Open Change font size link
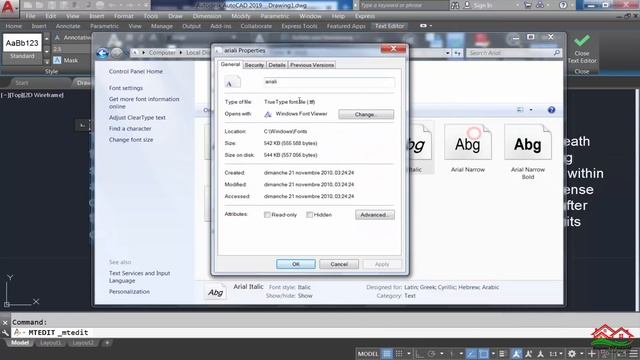 click(131, 140)
